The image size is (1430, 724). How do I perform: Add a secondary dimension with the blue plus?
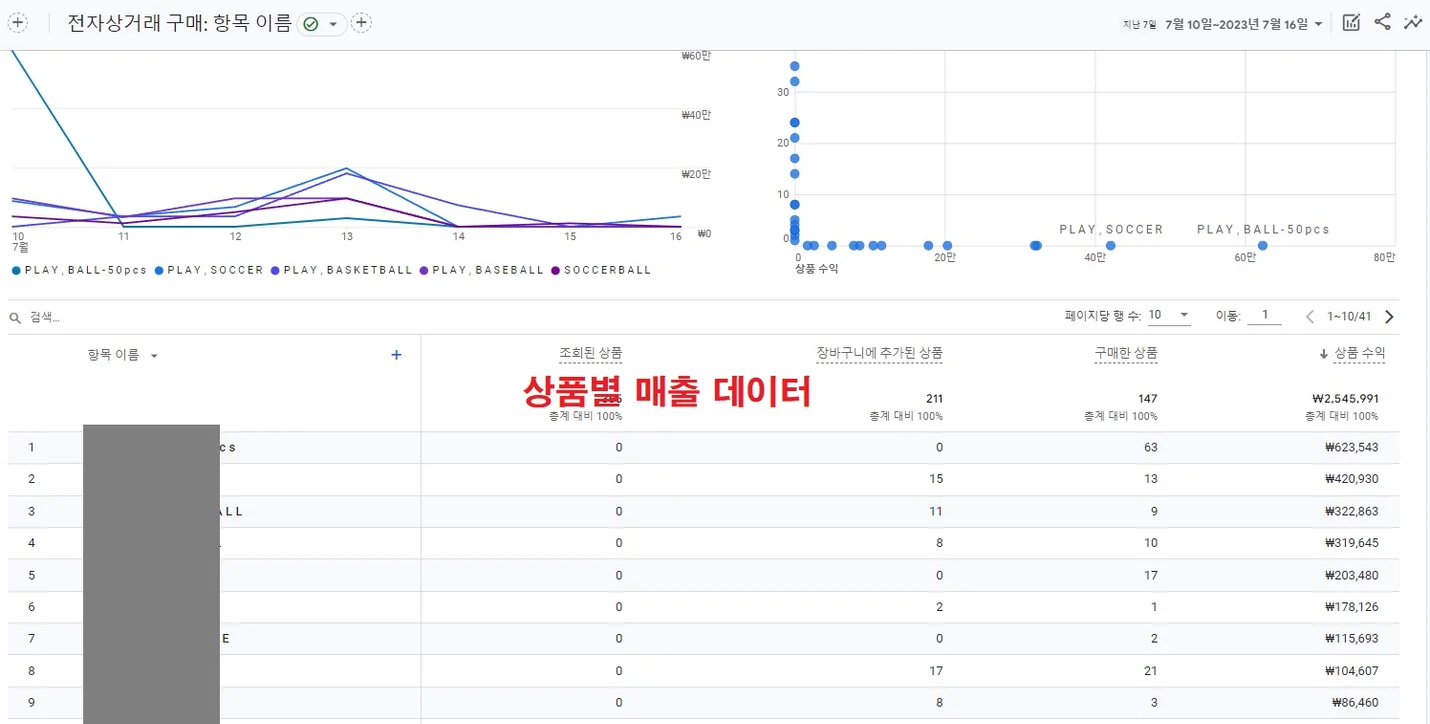[x=396, y=354]
